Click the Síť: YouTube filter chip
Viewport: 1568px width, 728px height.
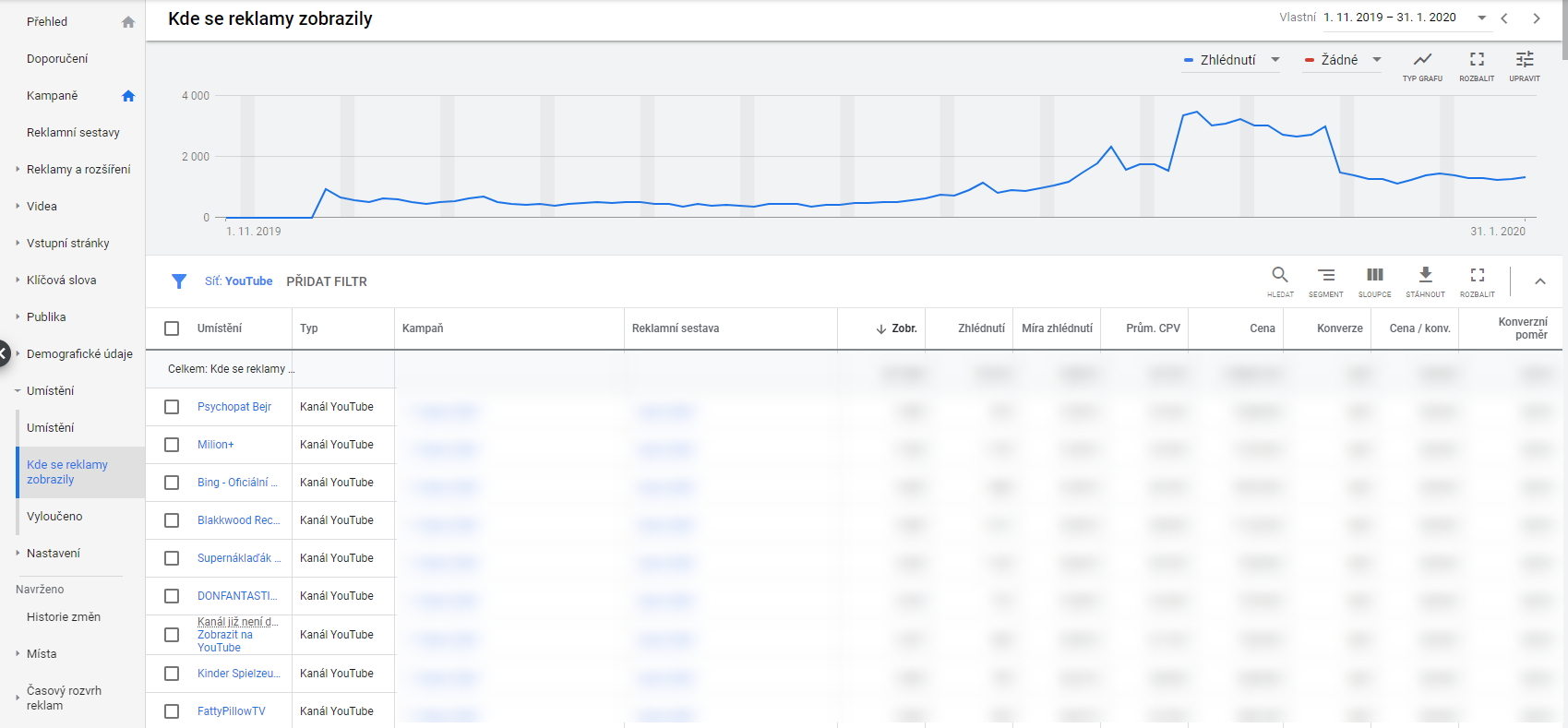tap(239, 281)
